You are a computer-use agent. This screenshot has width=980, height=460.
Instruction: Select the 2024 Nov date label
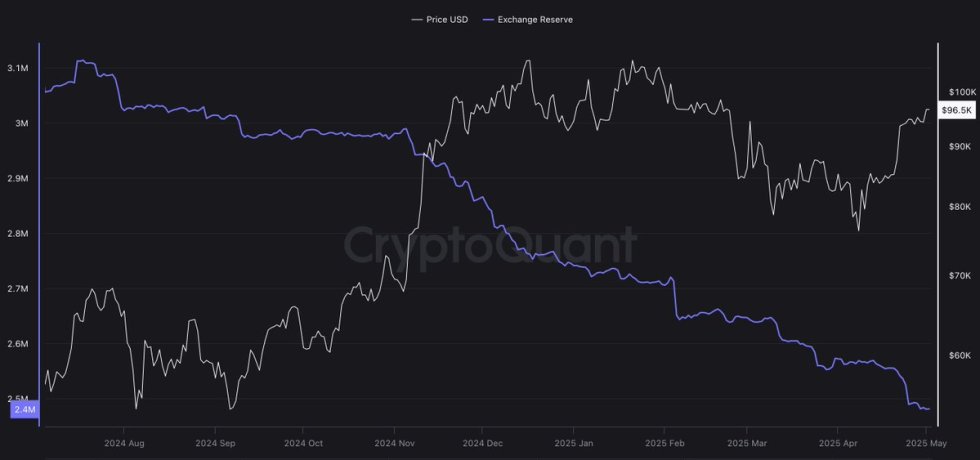(x=396, y=442)
